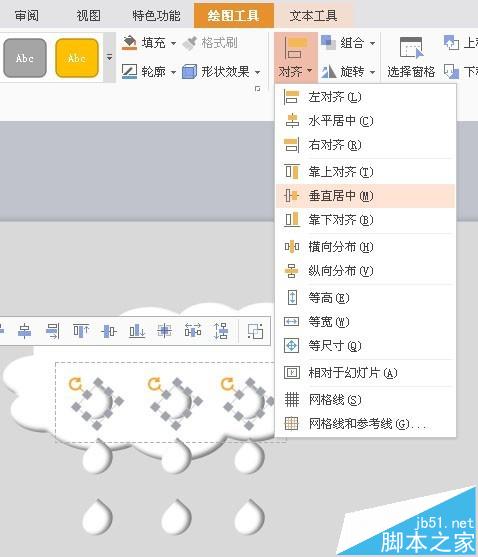Toggle 网格线 (S) gridlines
The height and width of the screenshot is (557, 478).
365,400
